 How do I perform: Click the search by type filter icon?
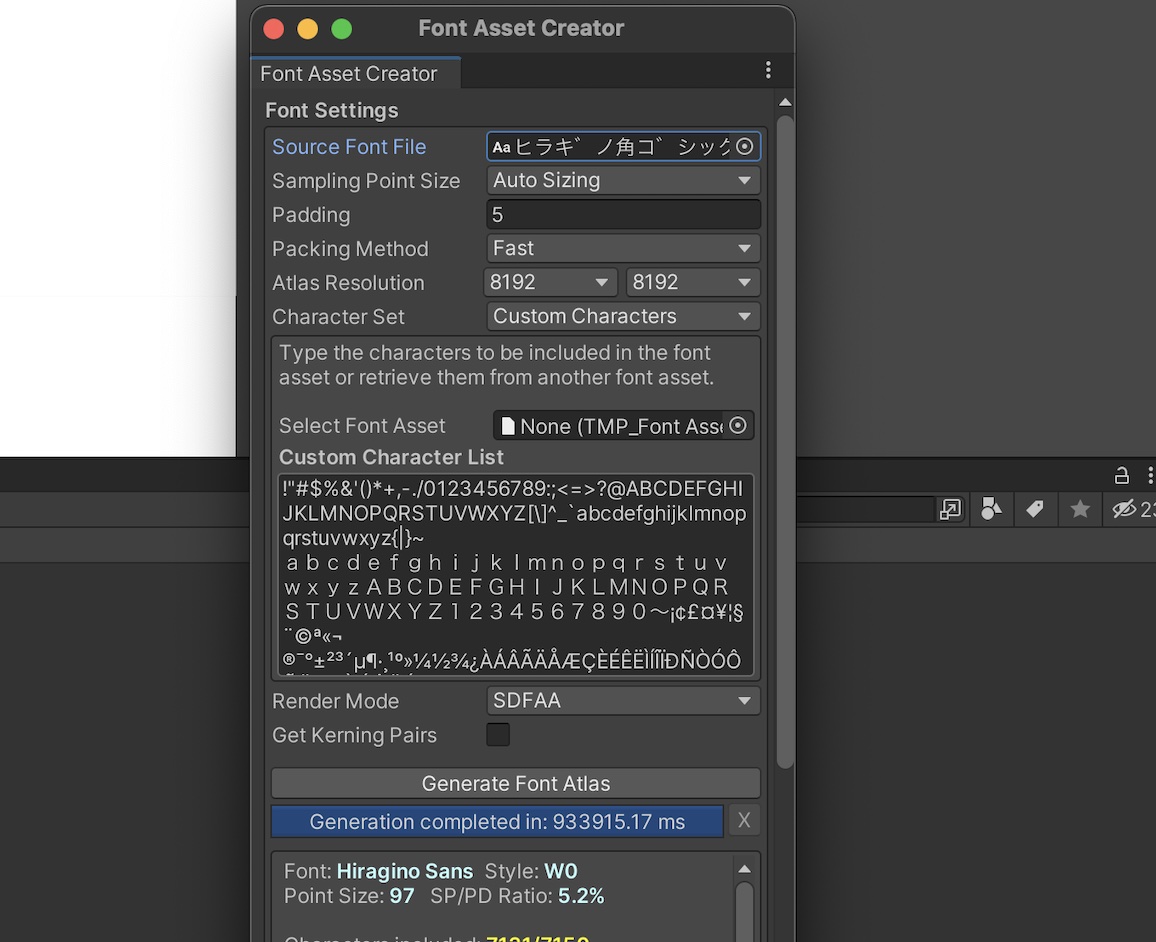(x=991, y=509)
